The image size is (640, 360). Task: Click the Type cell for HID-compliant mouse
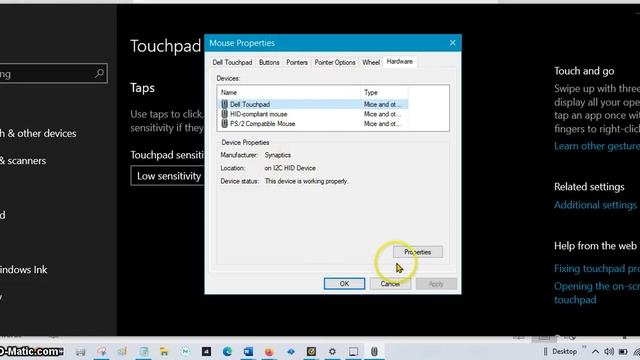[382, 114]
